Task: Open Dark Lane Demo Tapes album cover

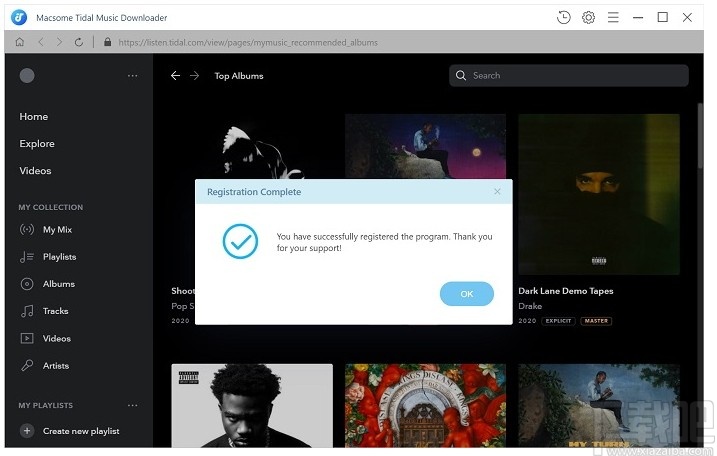Action: 599,194
